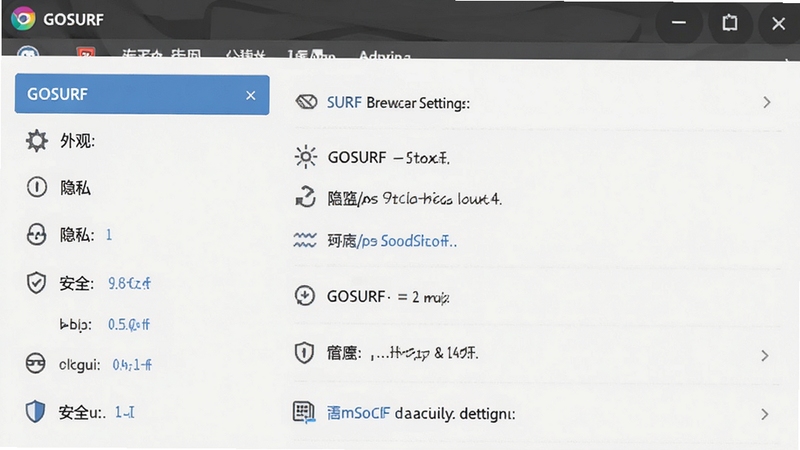Click the gear icon beside 外观
800x450 pixels.
(37, 141)
